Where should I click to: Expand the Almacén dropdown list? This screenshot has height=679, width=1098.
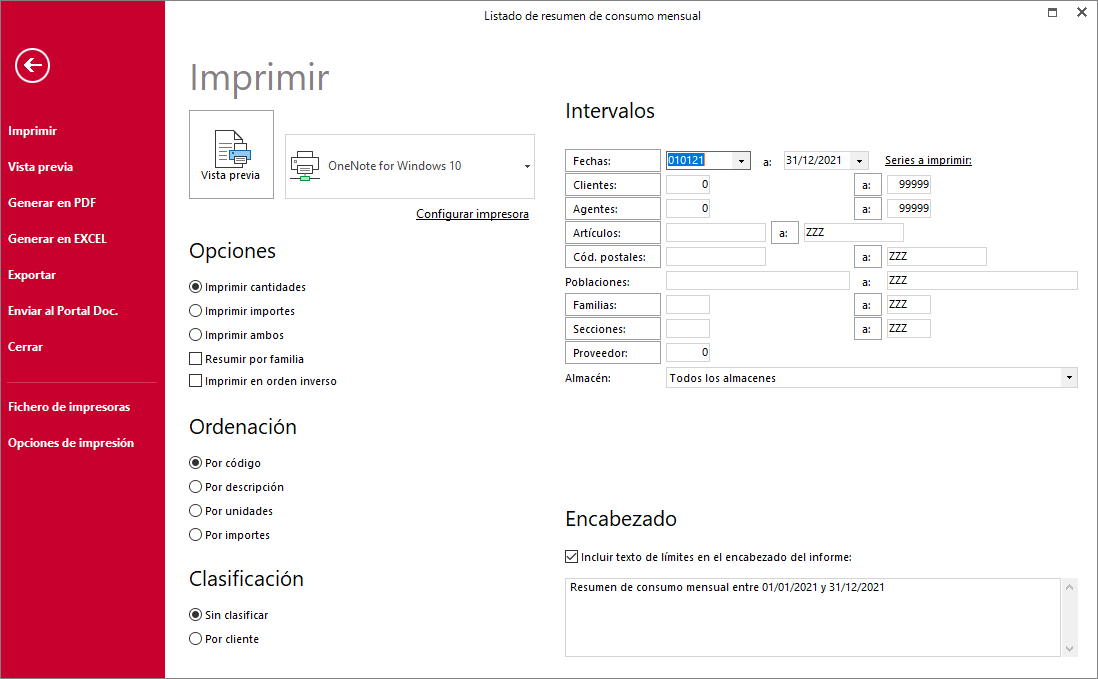coord(1069,377)
